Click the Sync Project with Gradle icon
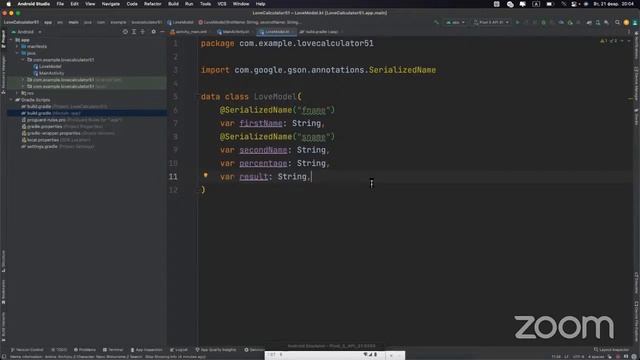Screen dimensions: 640x360 (589, 22)
